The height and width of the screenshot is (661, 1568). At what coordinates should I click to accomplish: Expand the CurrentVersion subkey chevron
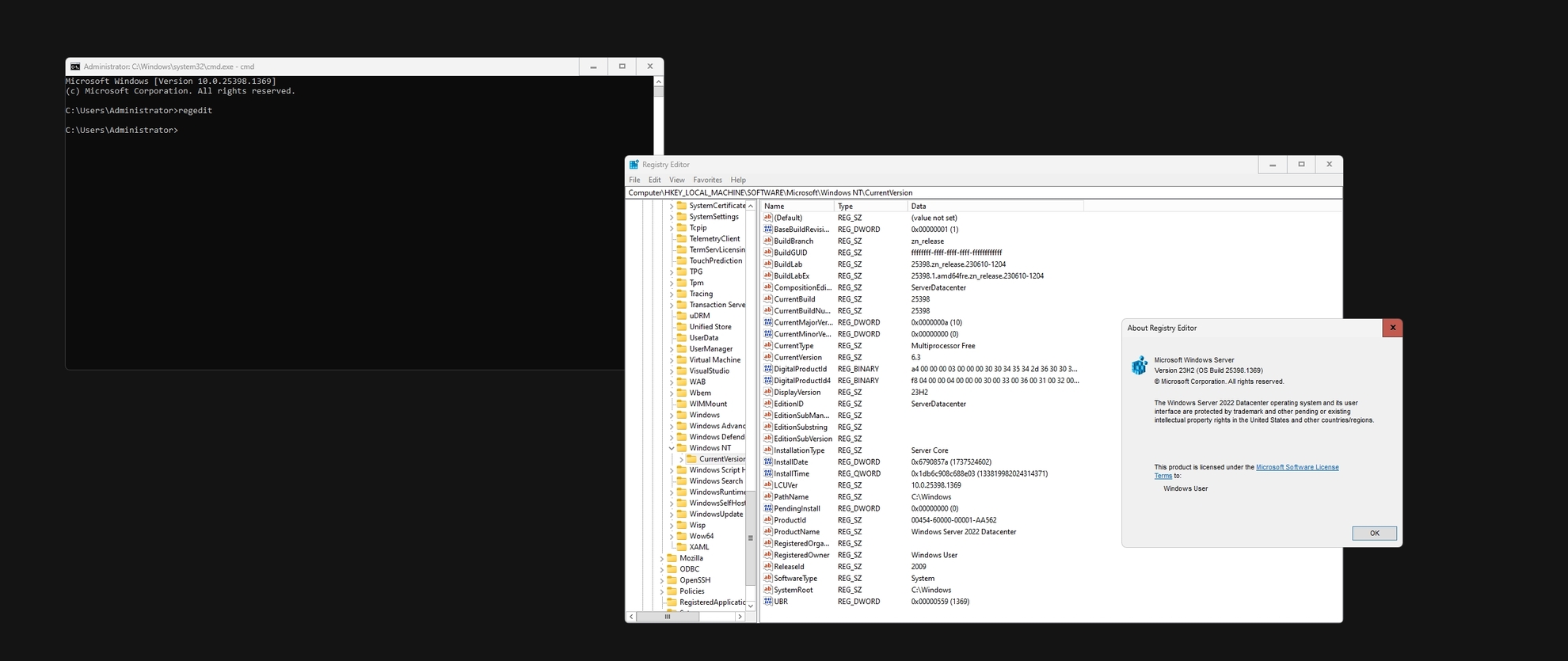tap(681, 459)
